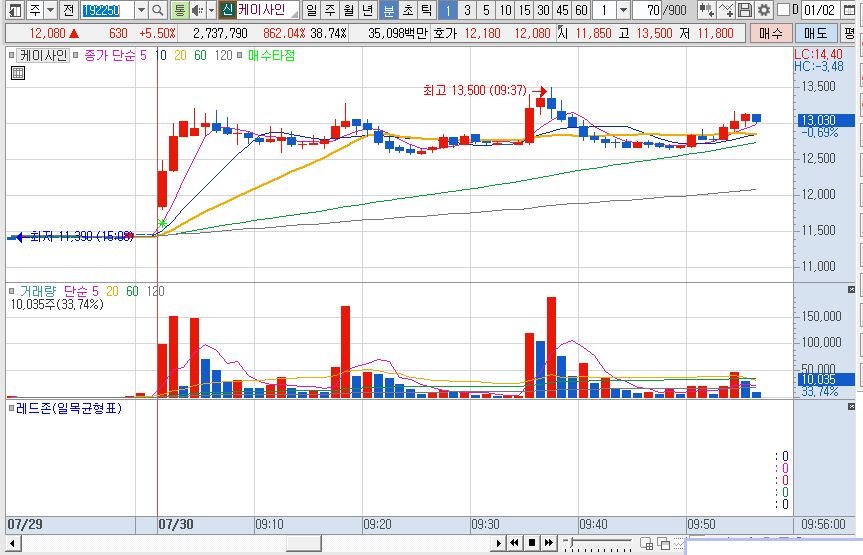Close the 레드존 panel with its x
The image size is (863, 555).
(851, 406)
